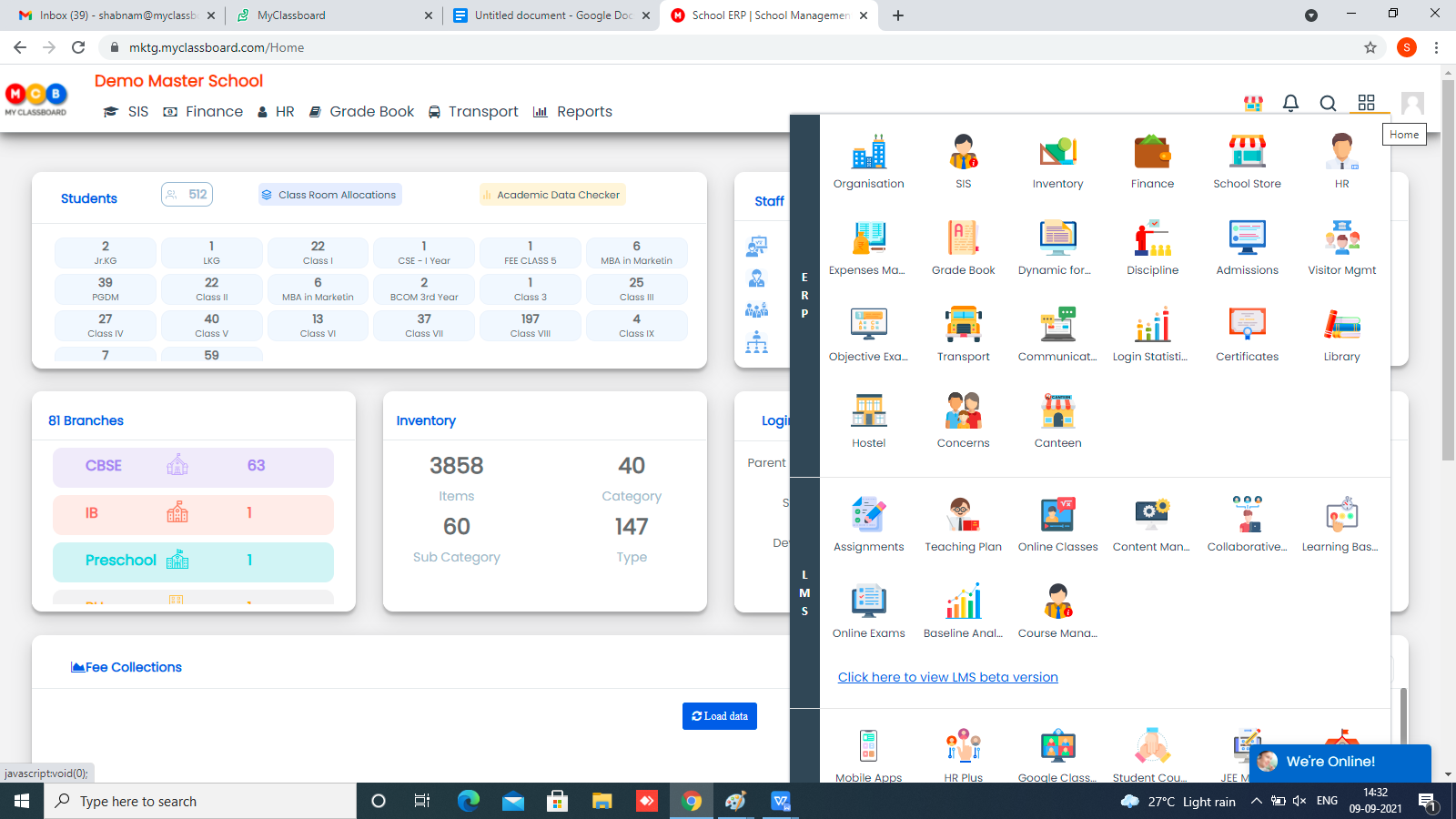This screenshot has width=1456, height=819.
Task: Open the We're Online chat widget
Action: pyautogui.click(x=1340, y=762)
